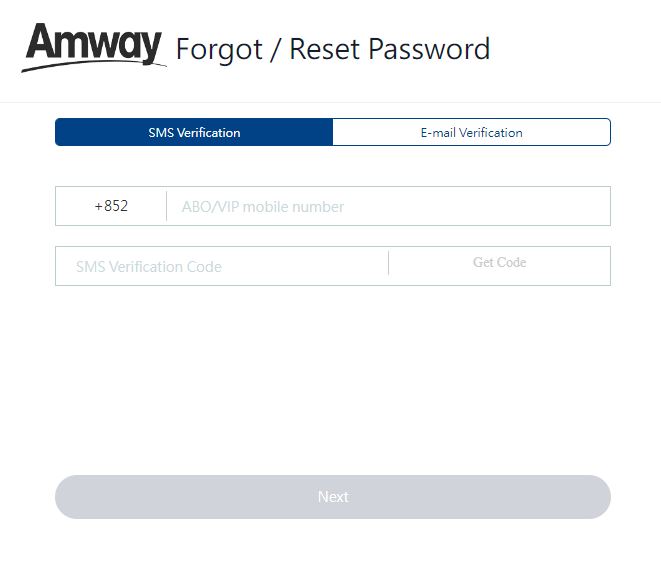Screen dimensions: 661x563
Task: Open the E-mail Verification tab
Action: (471, 132)
